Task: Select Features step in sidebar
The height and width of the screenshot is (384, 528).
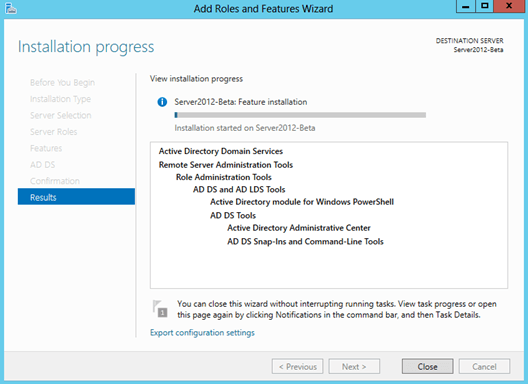Action: tap(46, 148)
